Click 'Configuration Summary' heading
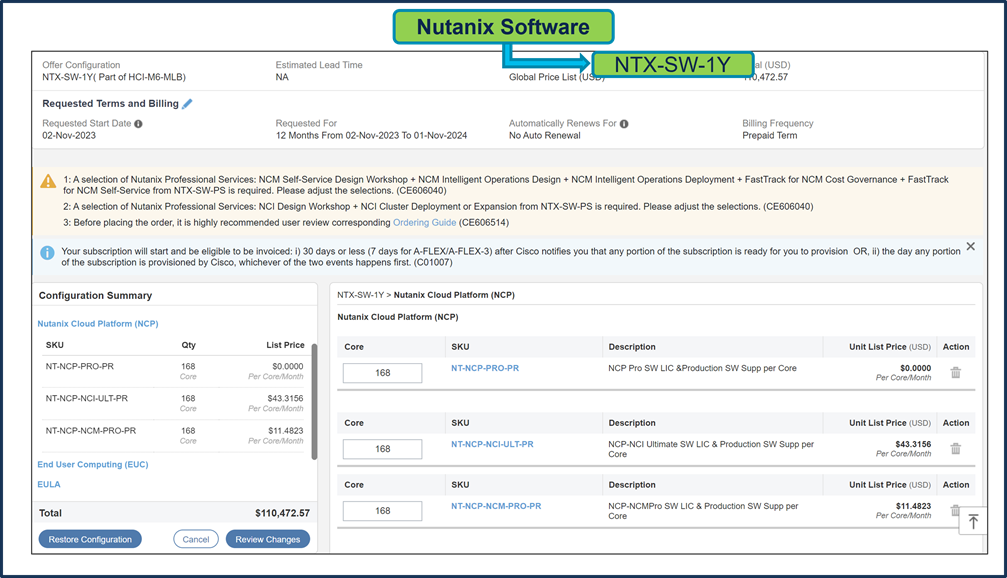The image size is (1007, 578). pos(95,295)
